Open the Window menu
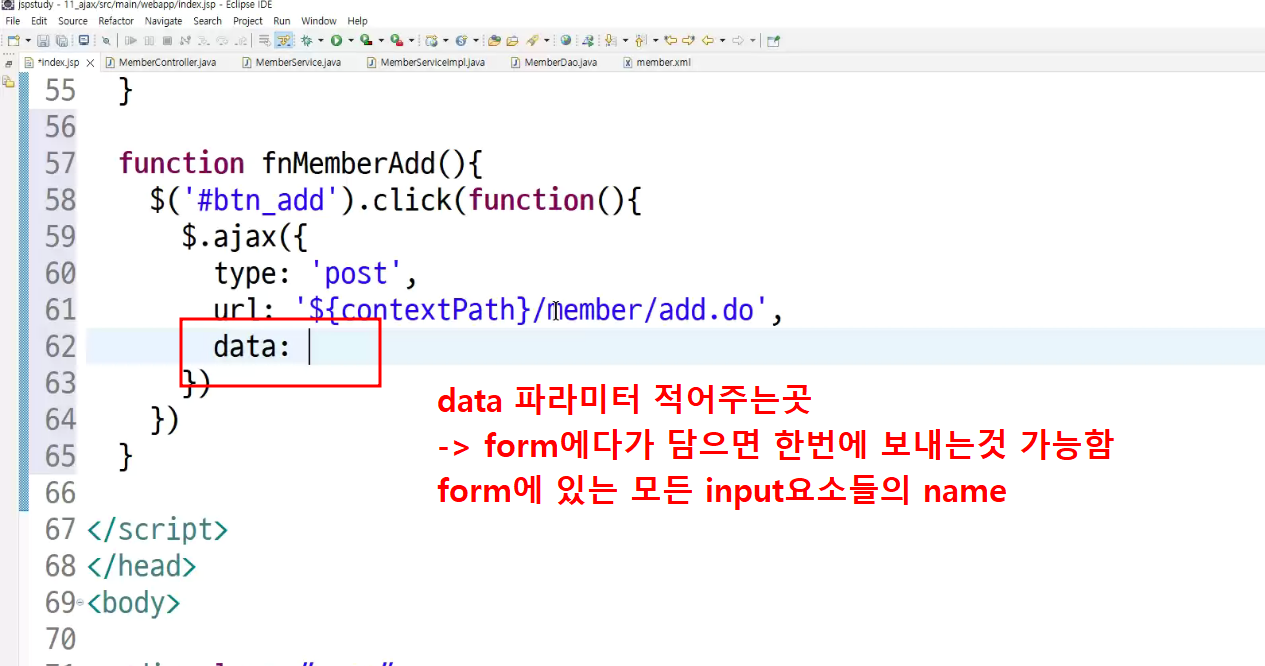Screen dimensions: 1265x666 point(319,21)
